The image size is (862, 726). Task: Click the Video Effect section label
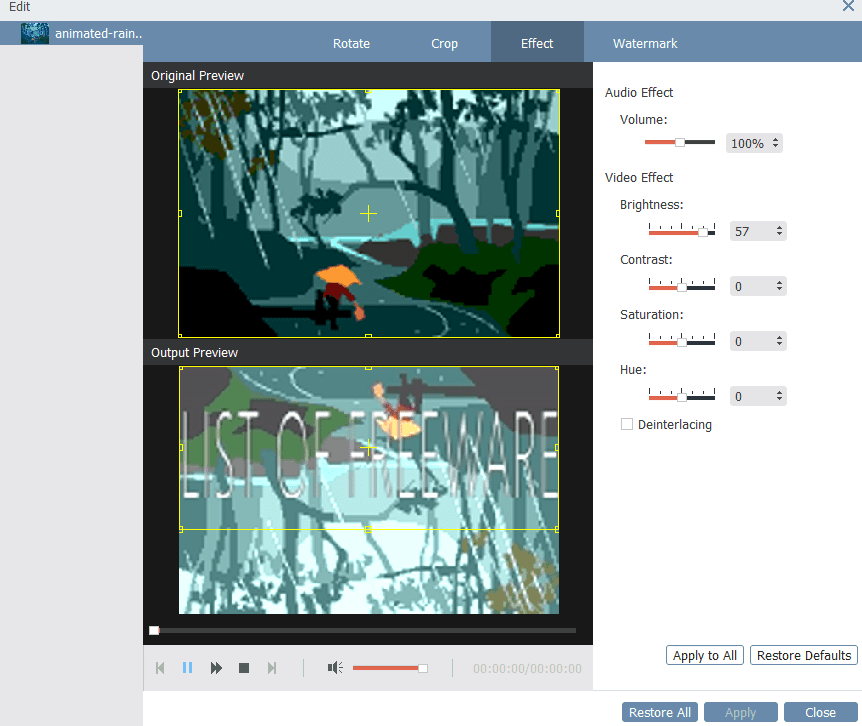[x=639, y=178]
